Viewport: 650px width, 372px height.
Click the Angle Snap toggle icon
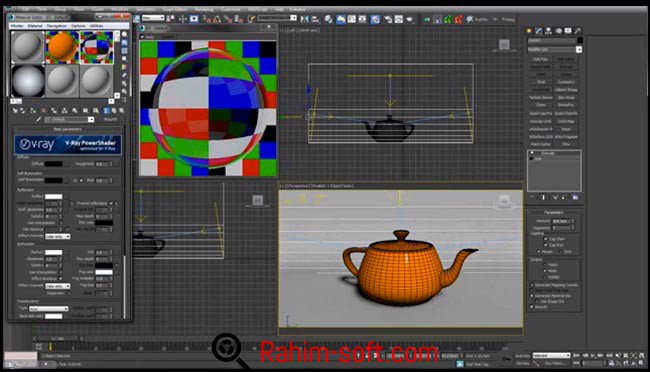216,19
